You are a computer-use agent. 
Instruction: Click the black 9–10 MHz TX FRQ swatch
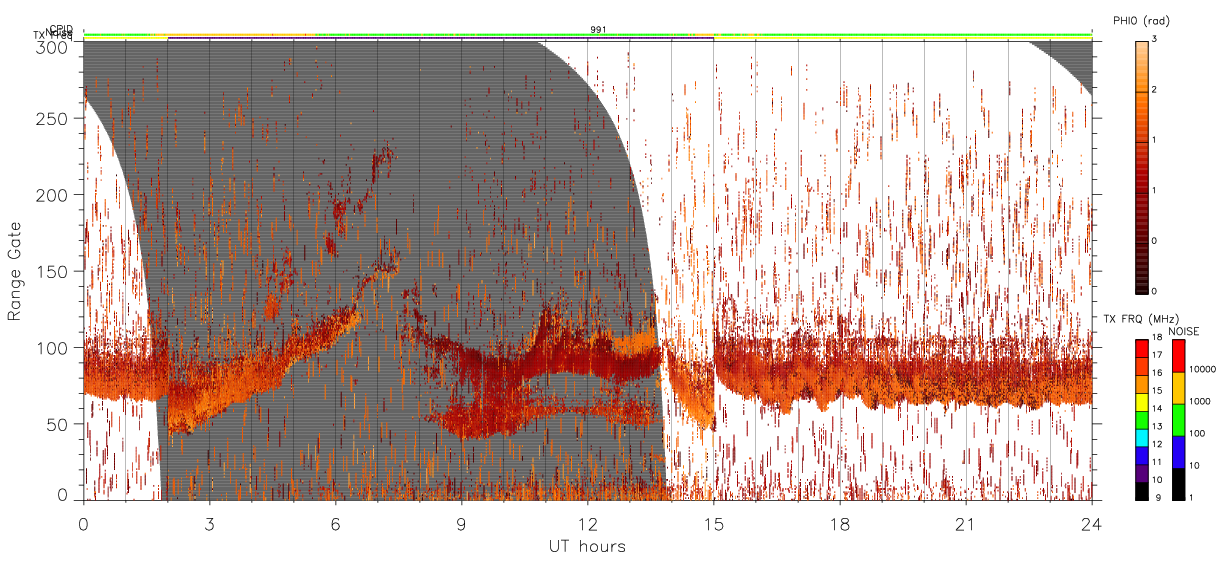(1142, 491)
